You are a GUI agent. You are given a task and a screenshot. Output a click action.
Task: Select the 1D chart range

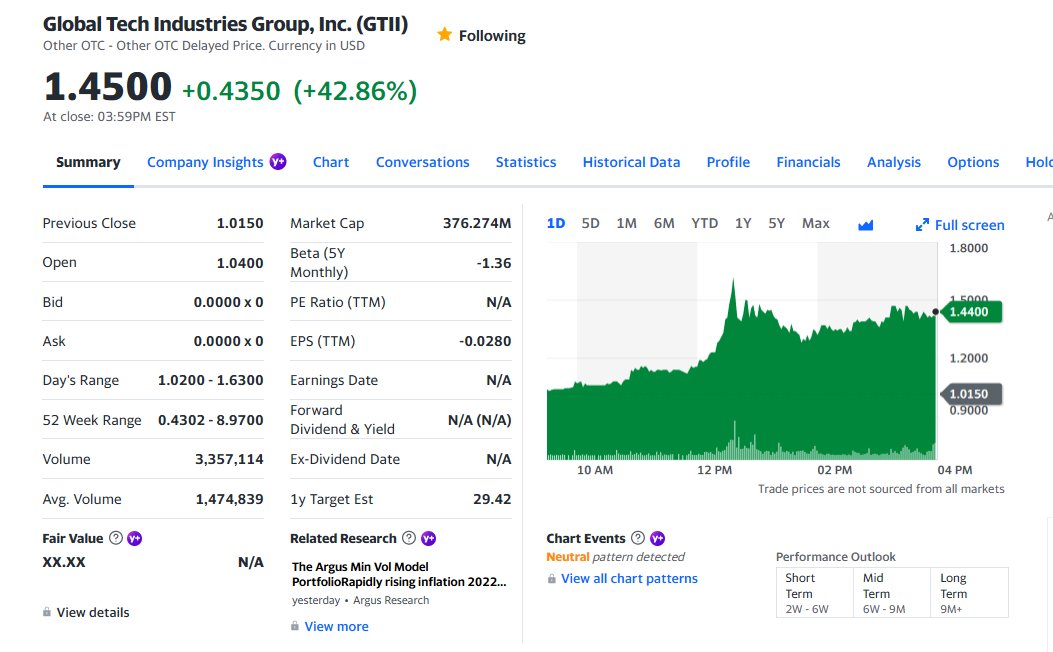[x=555, y=224]
